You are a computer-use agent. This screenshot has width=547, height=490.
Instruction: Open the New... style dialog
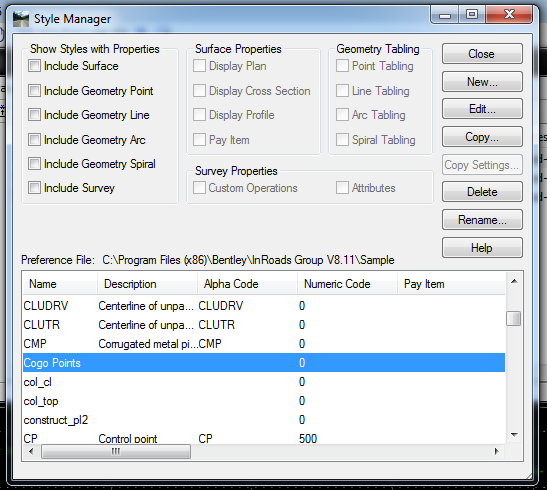[482, 82]
